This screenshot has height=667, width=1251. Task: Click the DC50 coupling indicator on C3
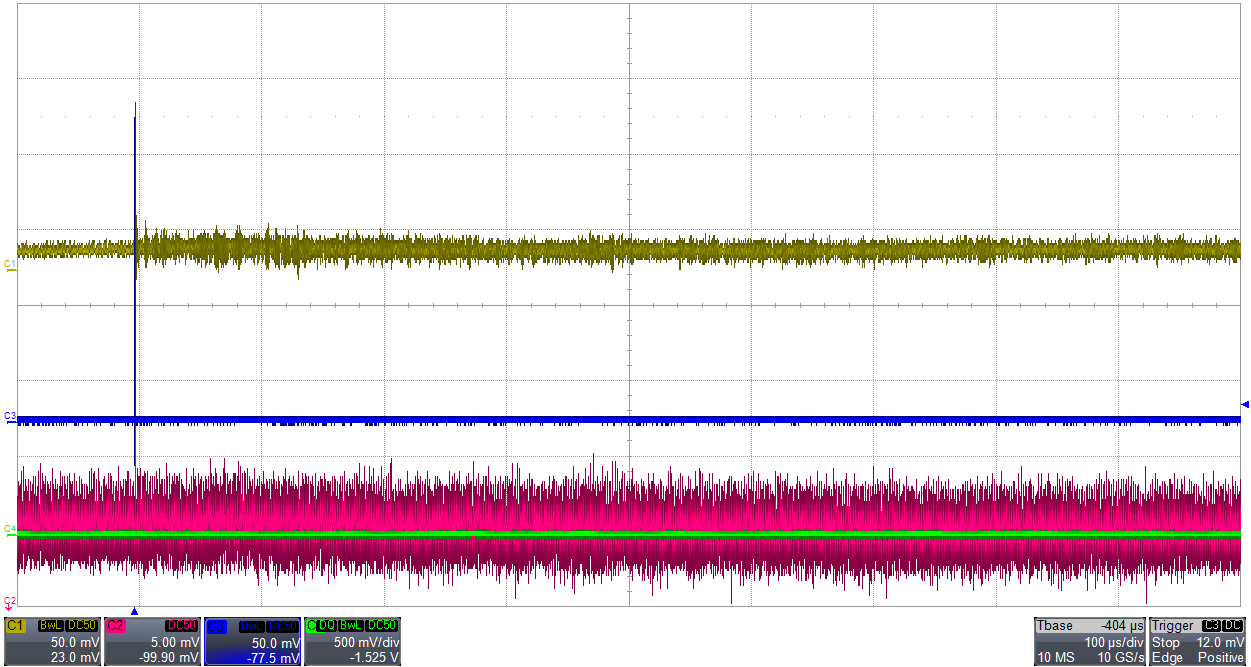282,626
